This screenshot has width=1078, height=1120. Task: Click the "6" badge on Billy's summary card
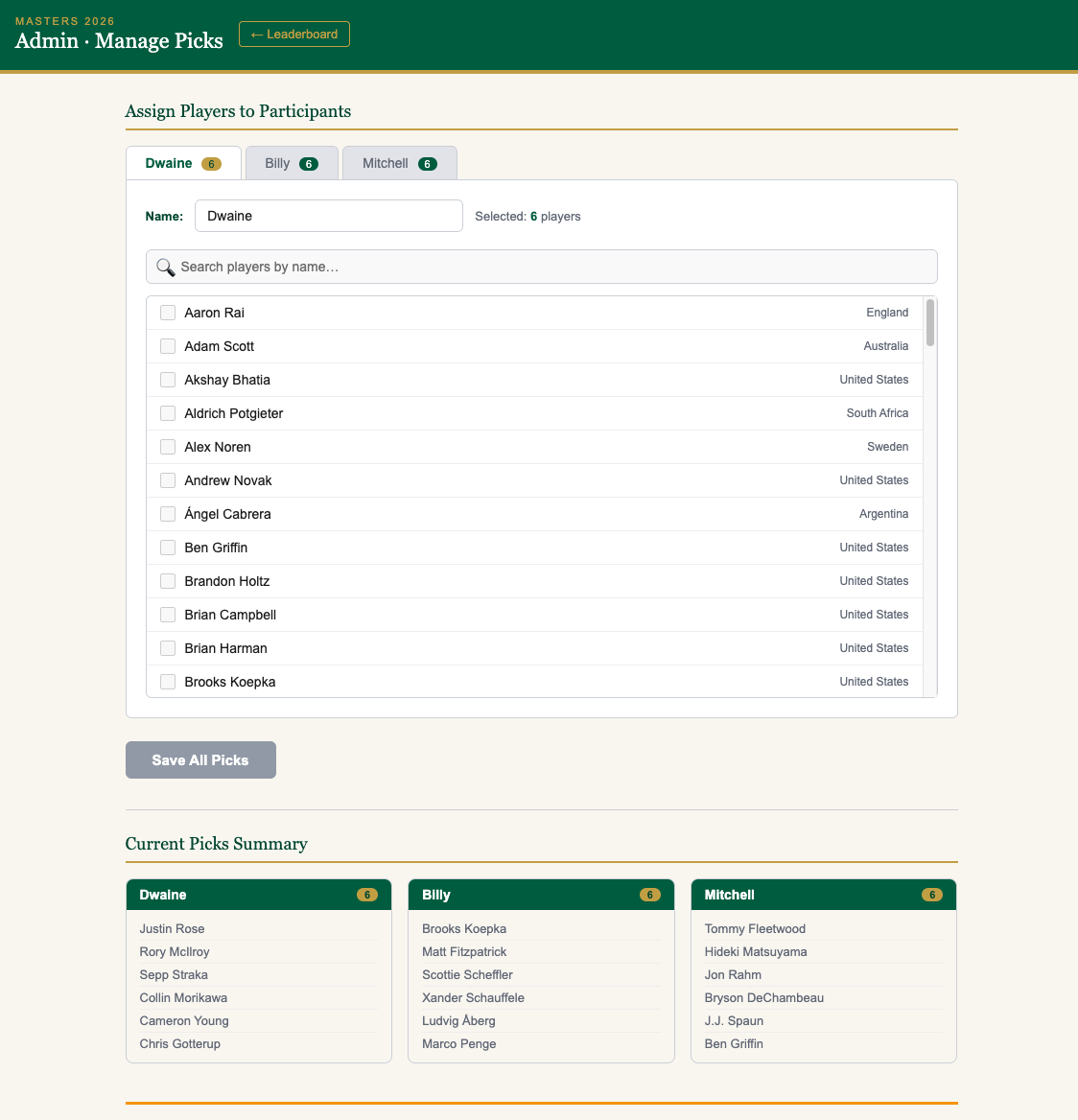[x=650, y=895]
